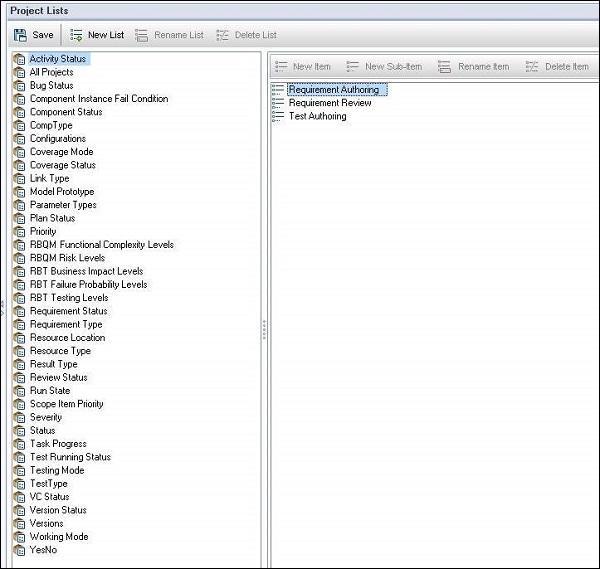Click the Delete List button

click(247, 35)
